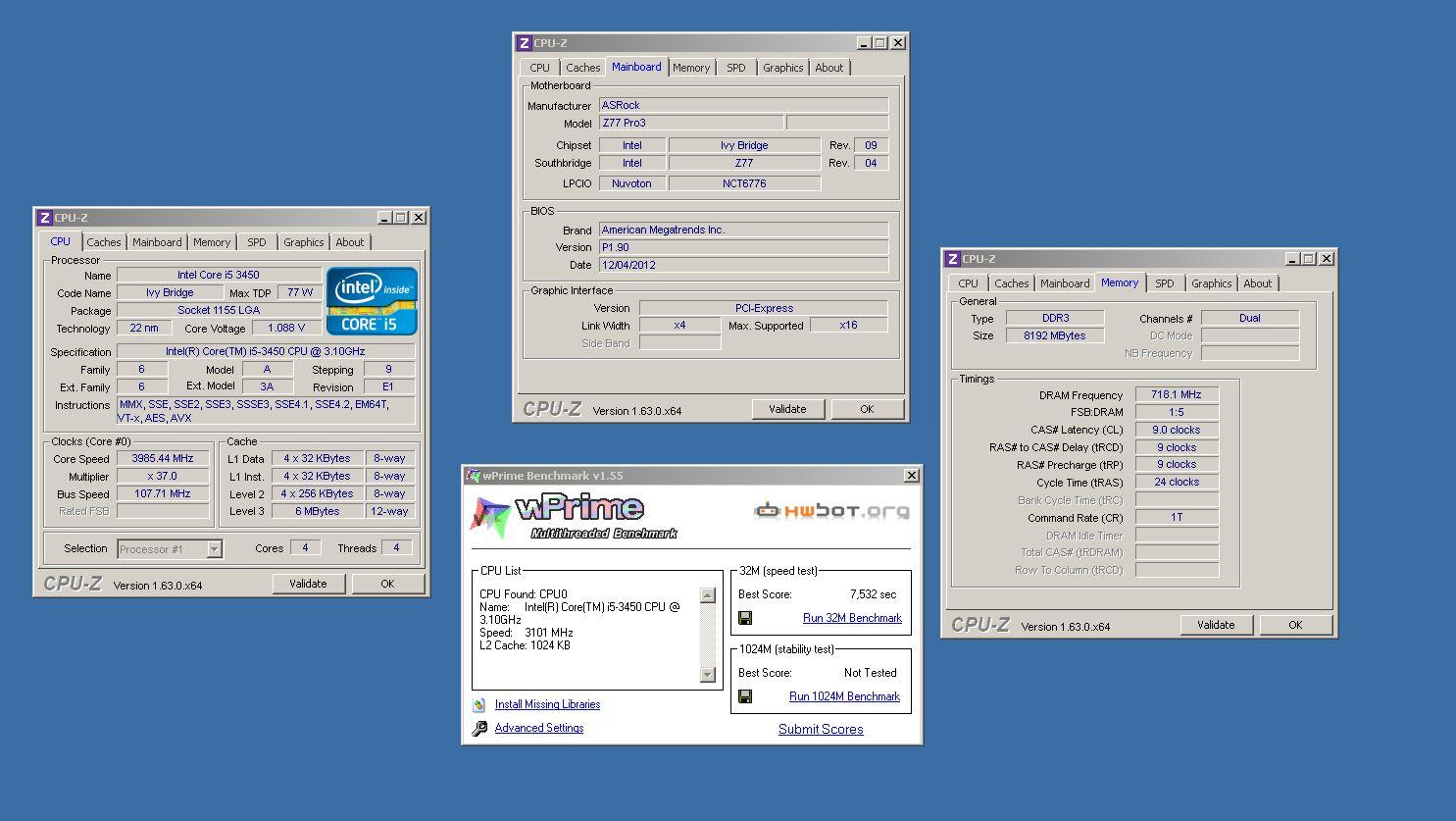This screenshot has height=821, width=1456.
Task: Click the Specification i5-3450 field
Action: click(x=266, y=351)
